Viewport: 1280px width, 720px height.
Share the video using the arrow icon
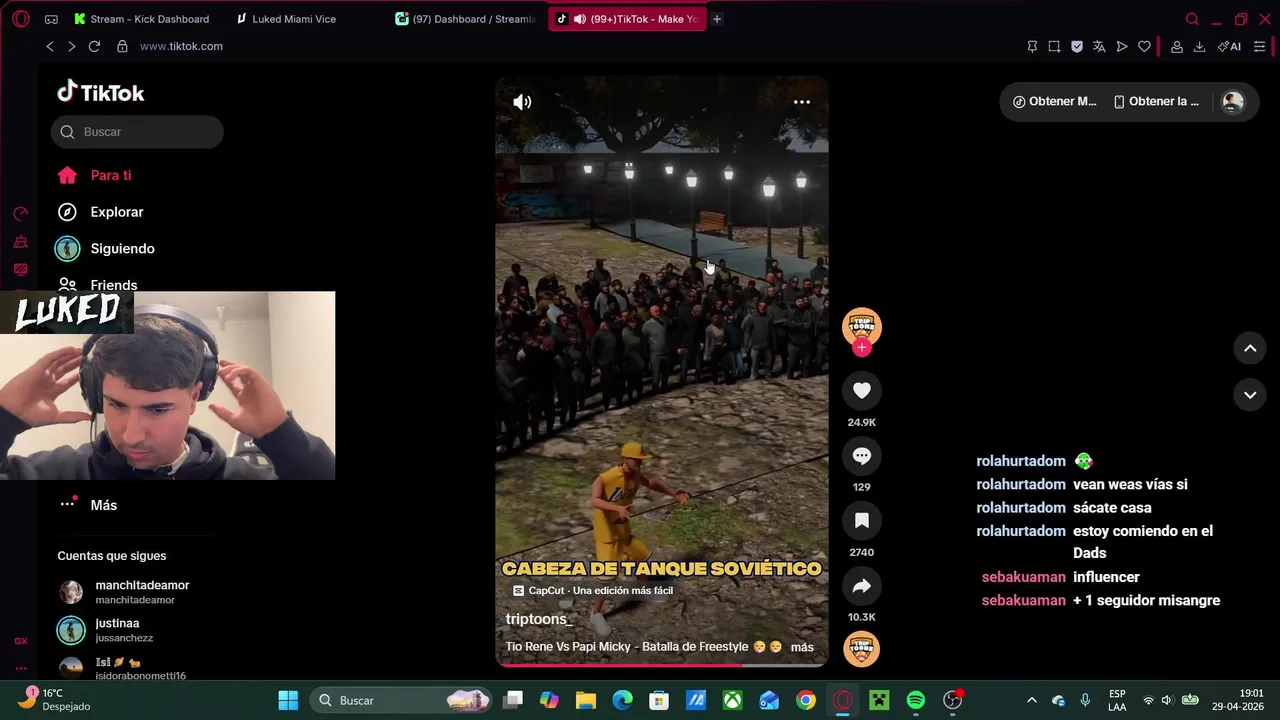[x=862, y=586]
